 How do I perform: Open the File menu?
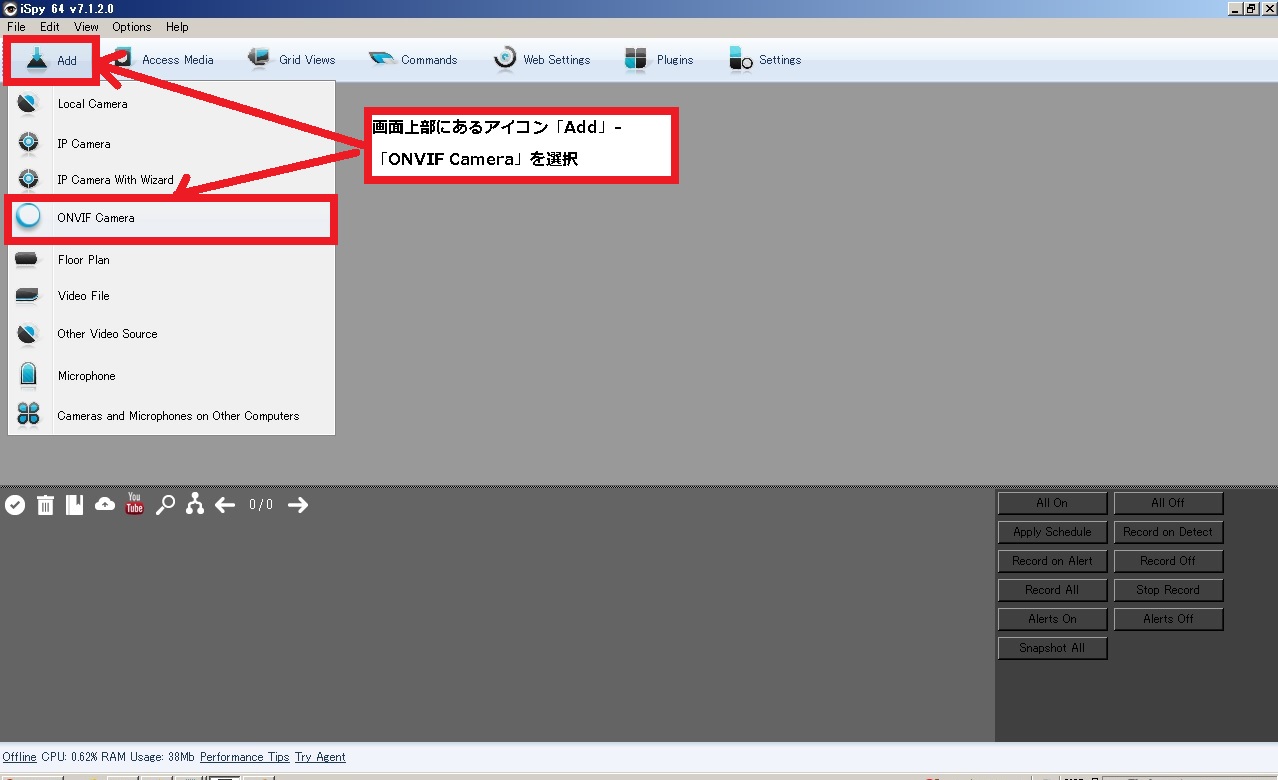(x=16, y=27)
